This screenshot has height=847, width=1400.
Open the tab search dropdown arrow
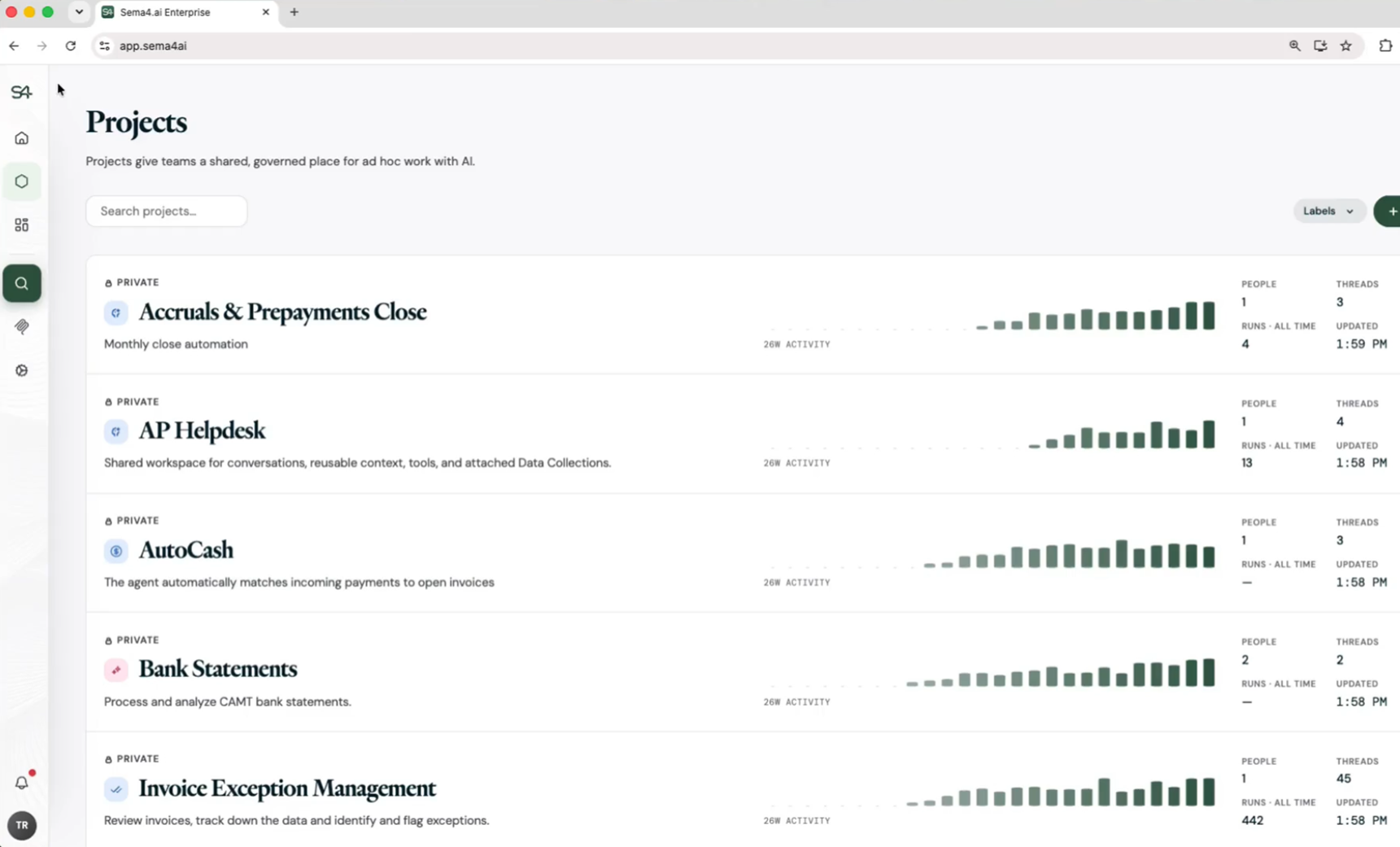pyautogui.click(x=79, y=12)
